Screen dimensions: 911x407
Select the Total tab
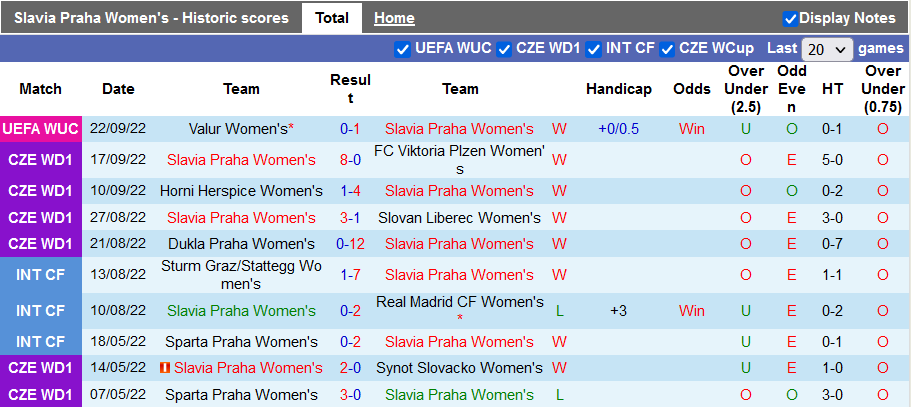click(x=332, y=18)
